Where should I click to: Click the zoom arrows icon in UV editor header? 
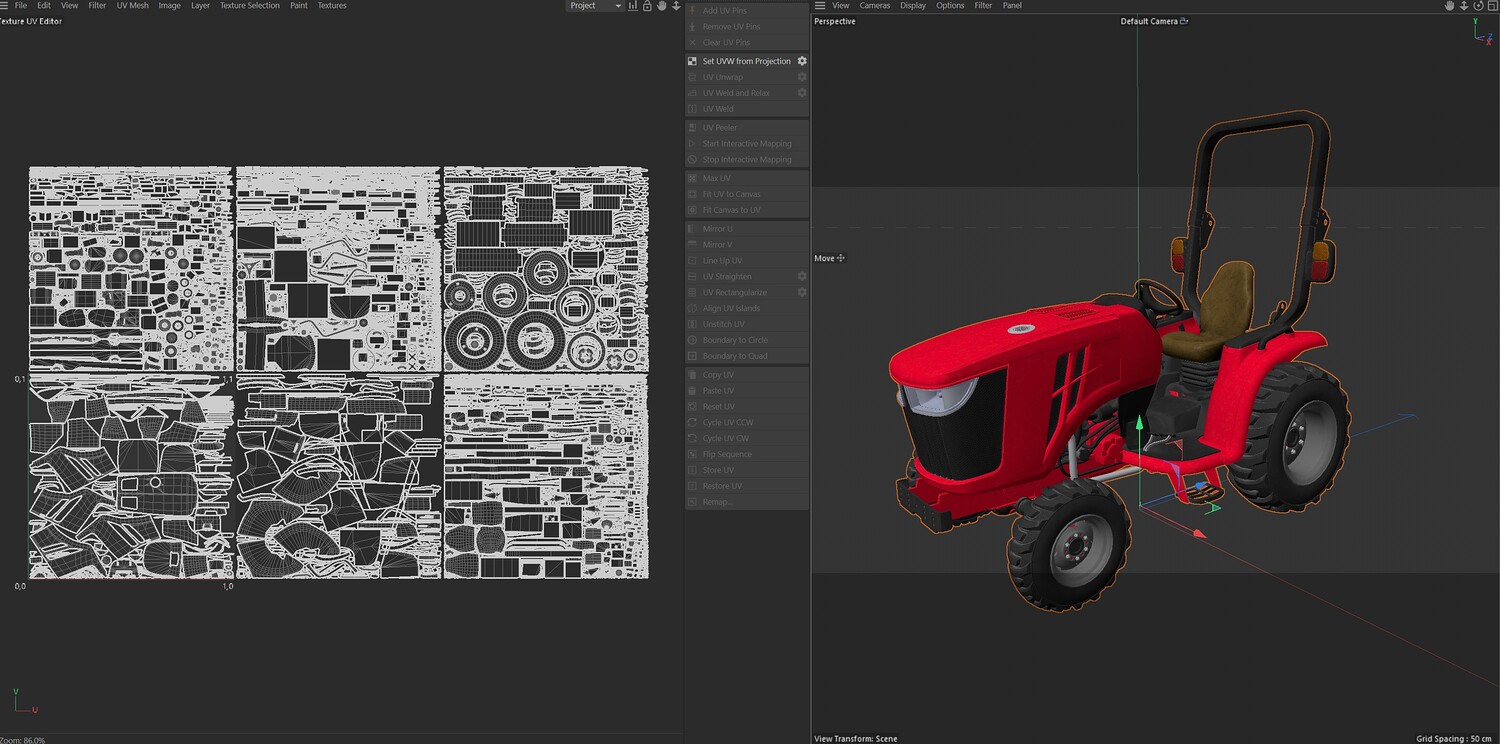[676, 6]
